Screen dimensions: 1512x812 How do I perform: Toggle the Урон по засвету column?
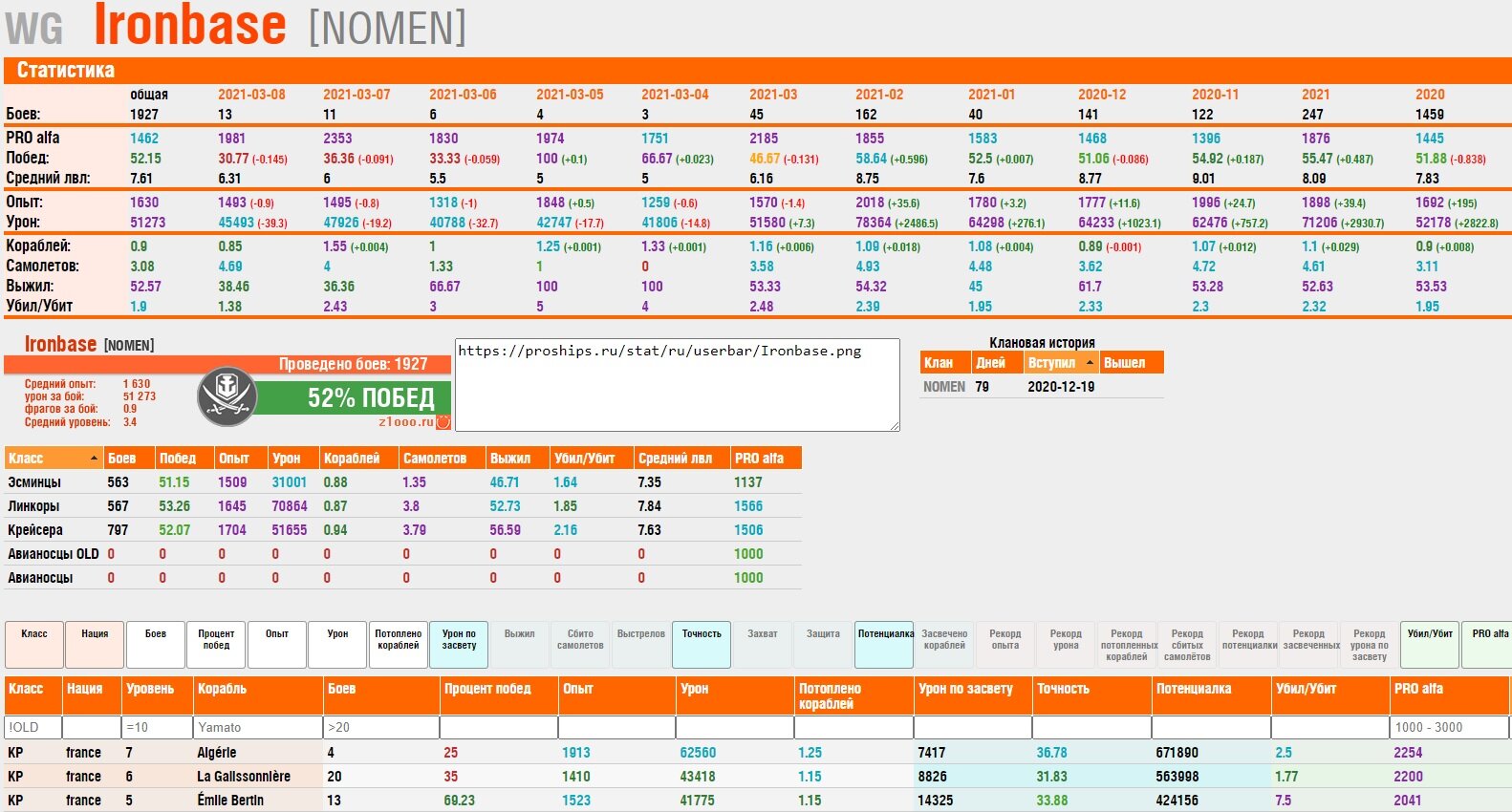[x=459, y=645]
